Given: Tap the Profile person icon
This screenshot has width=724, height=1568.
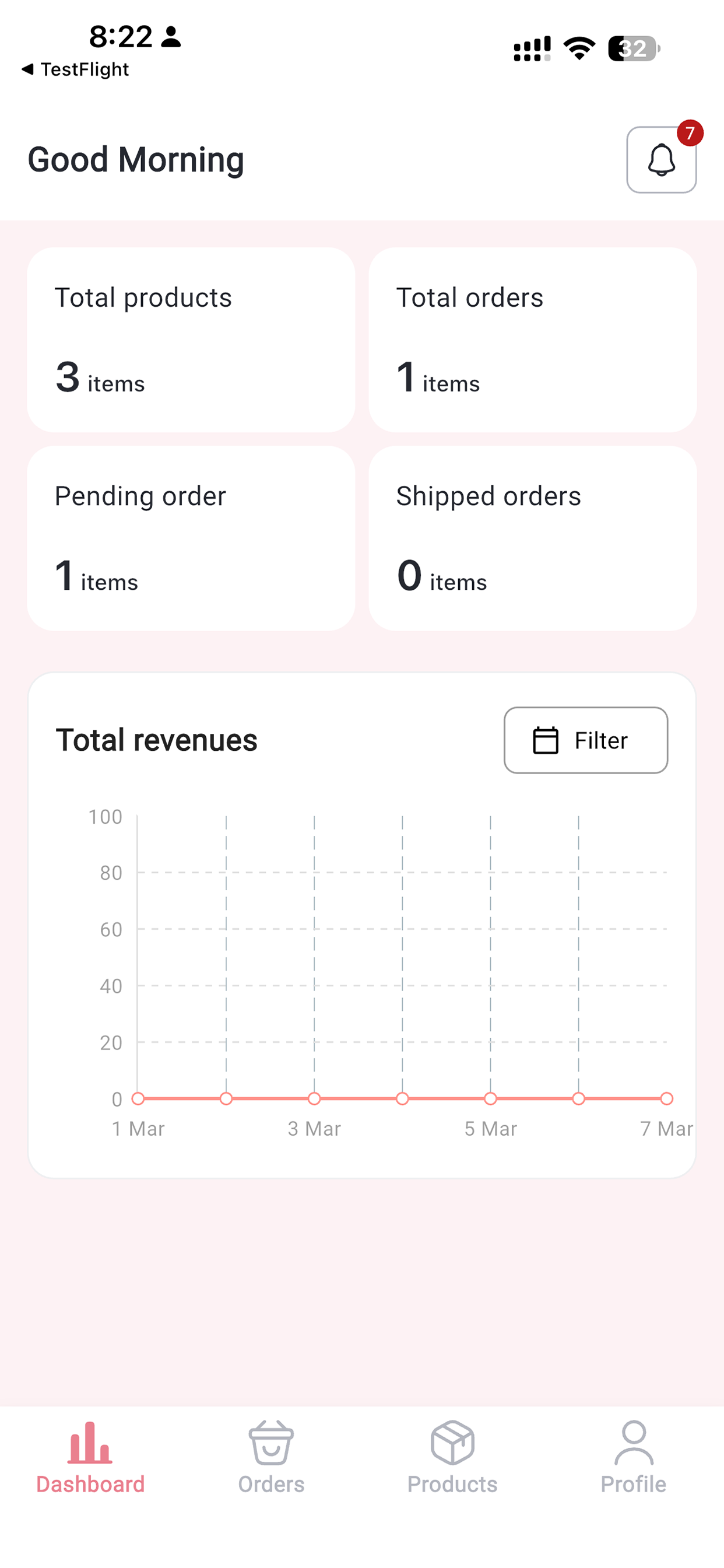Looking at the screenshot, I should [633, 1443].
